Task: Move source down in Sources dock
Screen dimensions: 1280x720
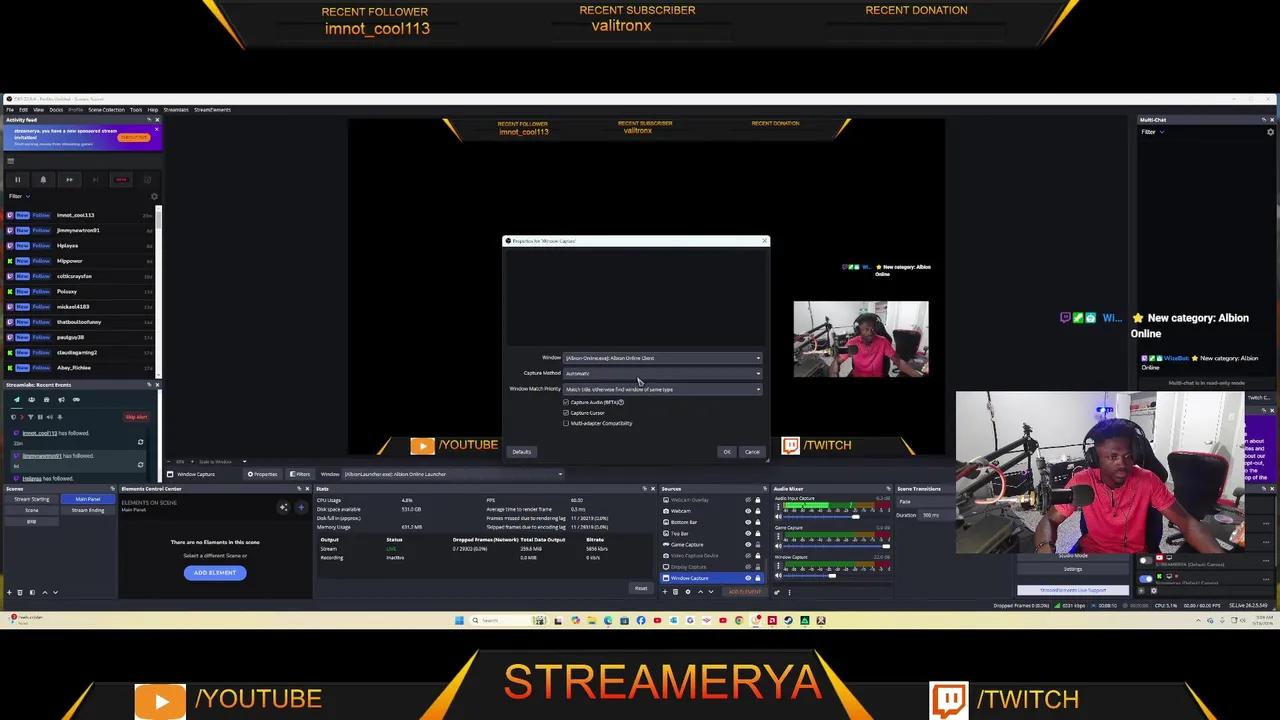Action: 711,592
